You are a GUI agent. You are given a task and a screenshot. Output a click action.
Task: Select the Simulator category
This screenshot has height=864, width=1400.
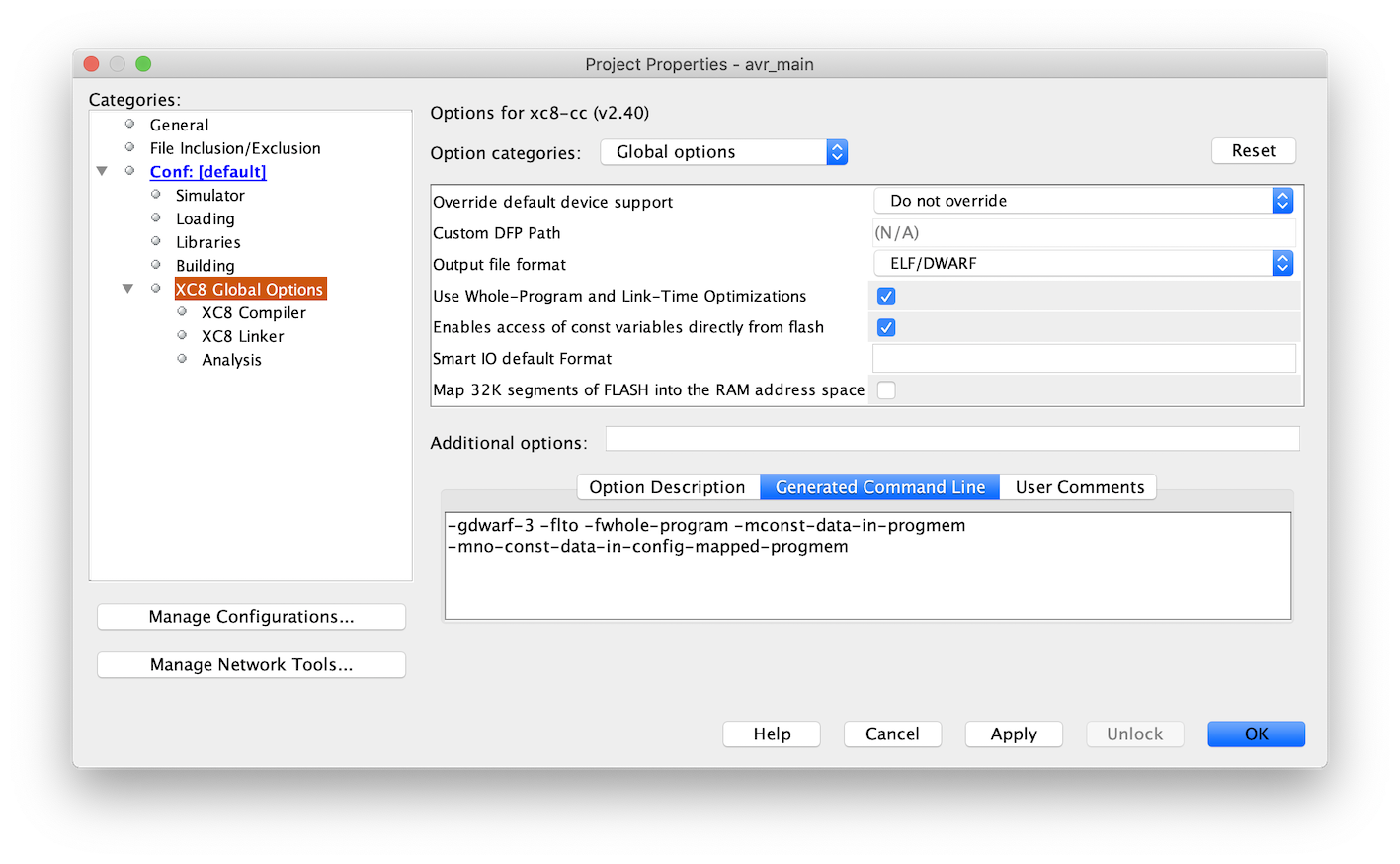point(209,196)
